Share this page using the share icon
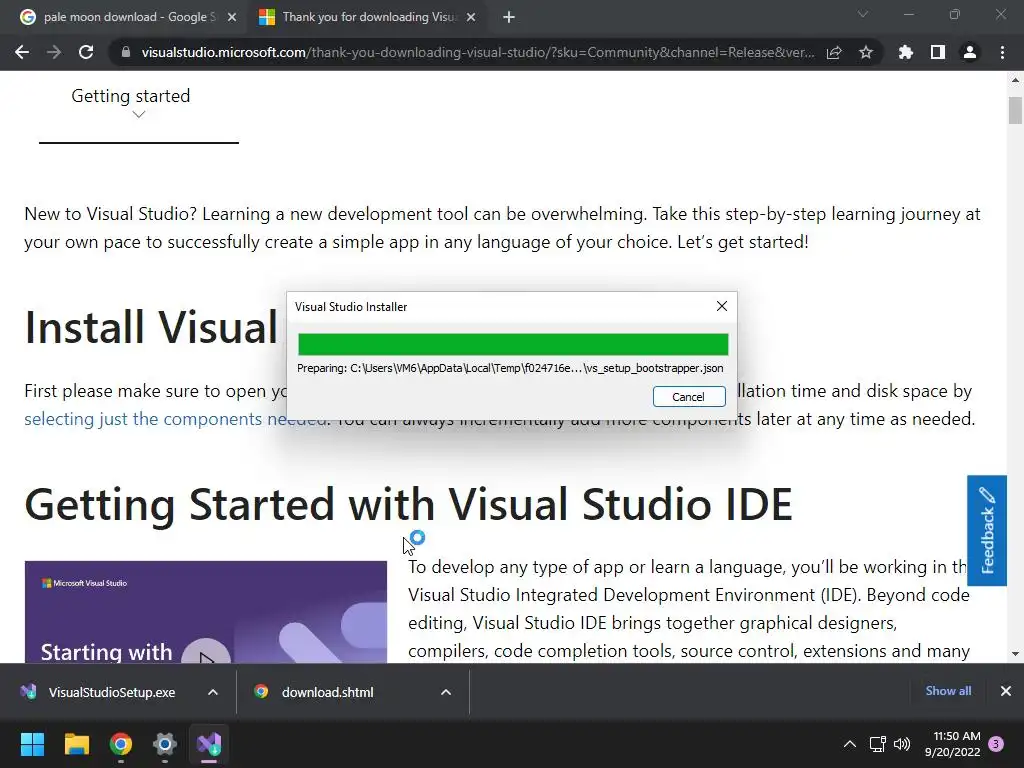Screen dimensions: 1024x768 coord(834,52)
